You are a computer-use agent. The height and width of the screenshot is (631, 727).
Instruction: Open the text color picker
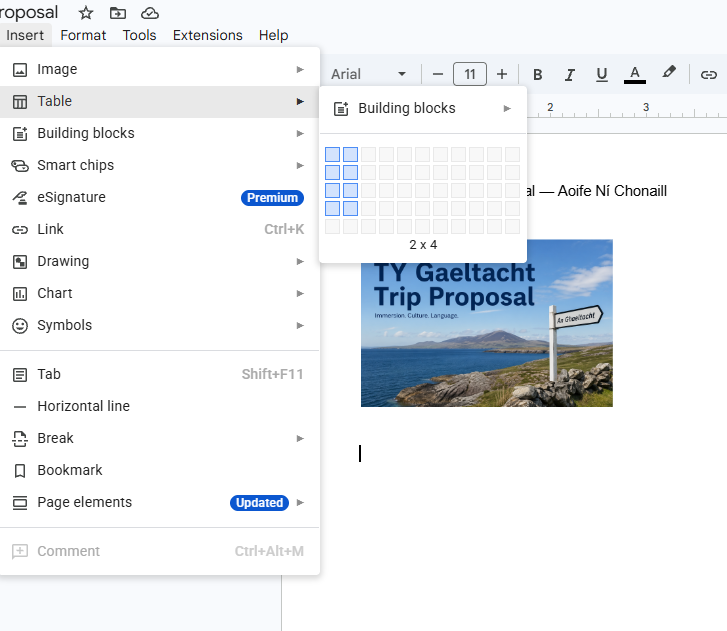point(635,74)
